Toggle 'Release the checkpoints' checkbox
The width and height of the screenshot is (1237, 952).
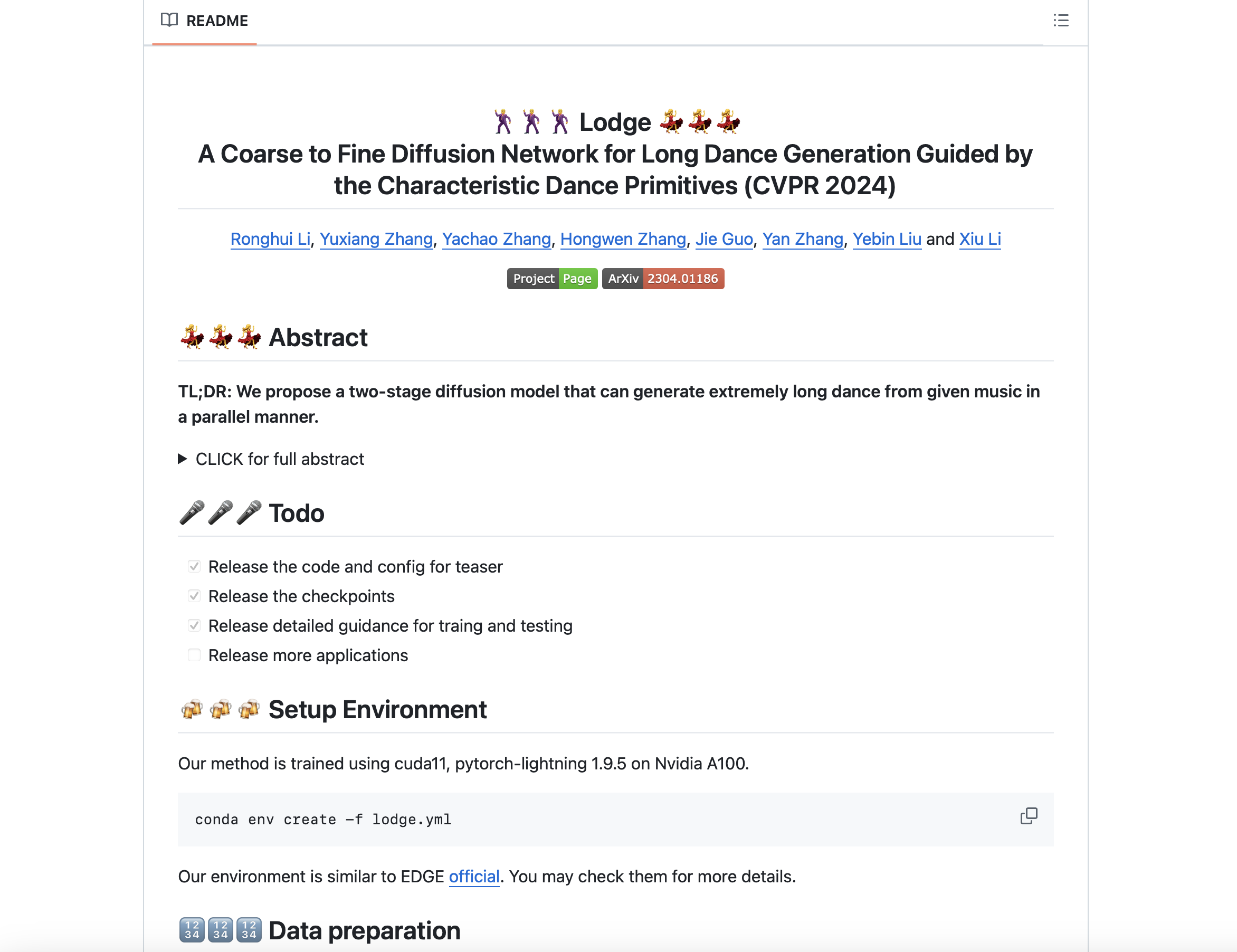[x=194, y=596]
